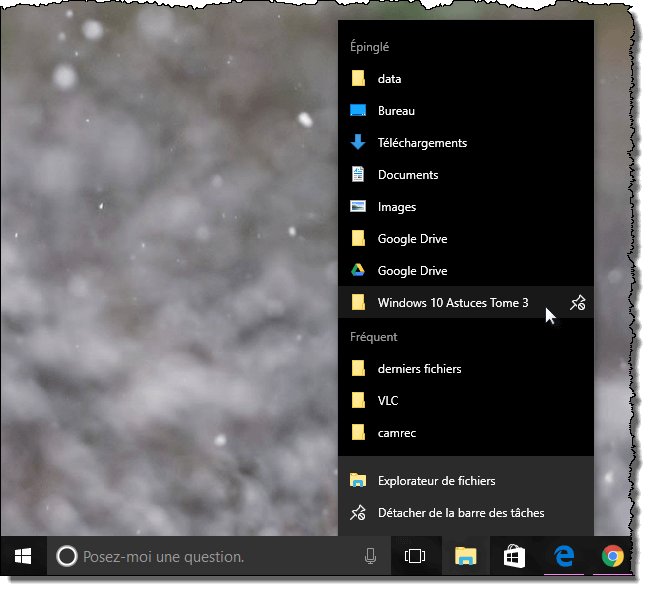Click the Windows Start button
The height and width of the screenshot is (591, 651).
[x=23, y=556]
